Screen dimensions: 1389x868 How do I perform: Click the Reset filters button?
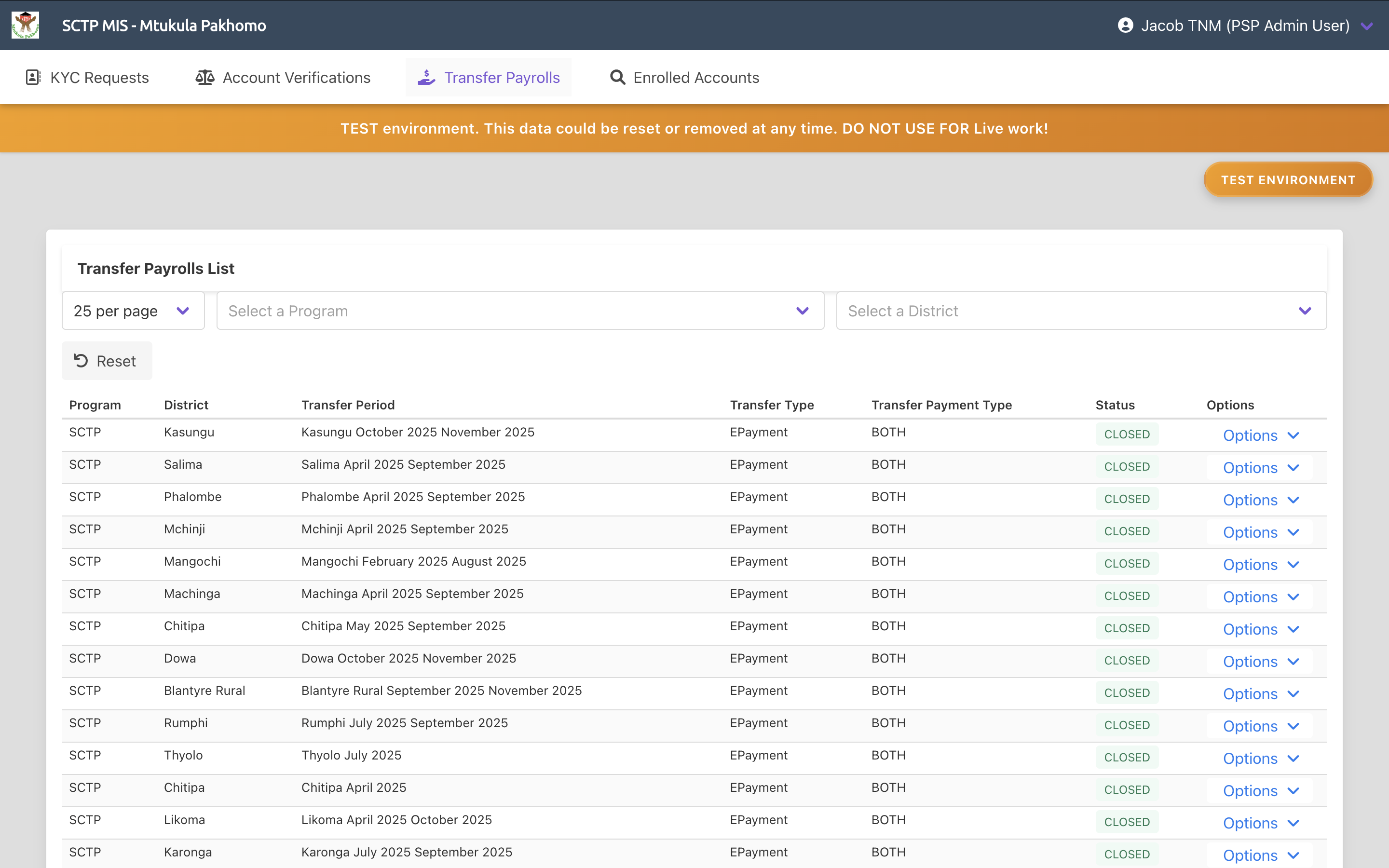point(107,361)
